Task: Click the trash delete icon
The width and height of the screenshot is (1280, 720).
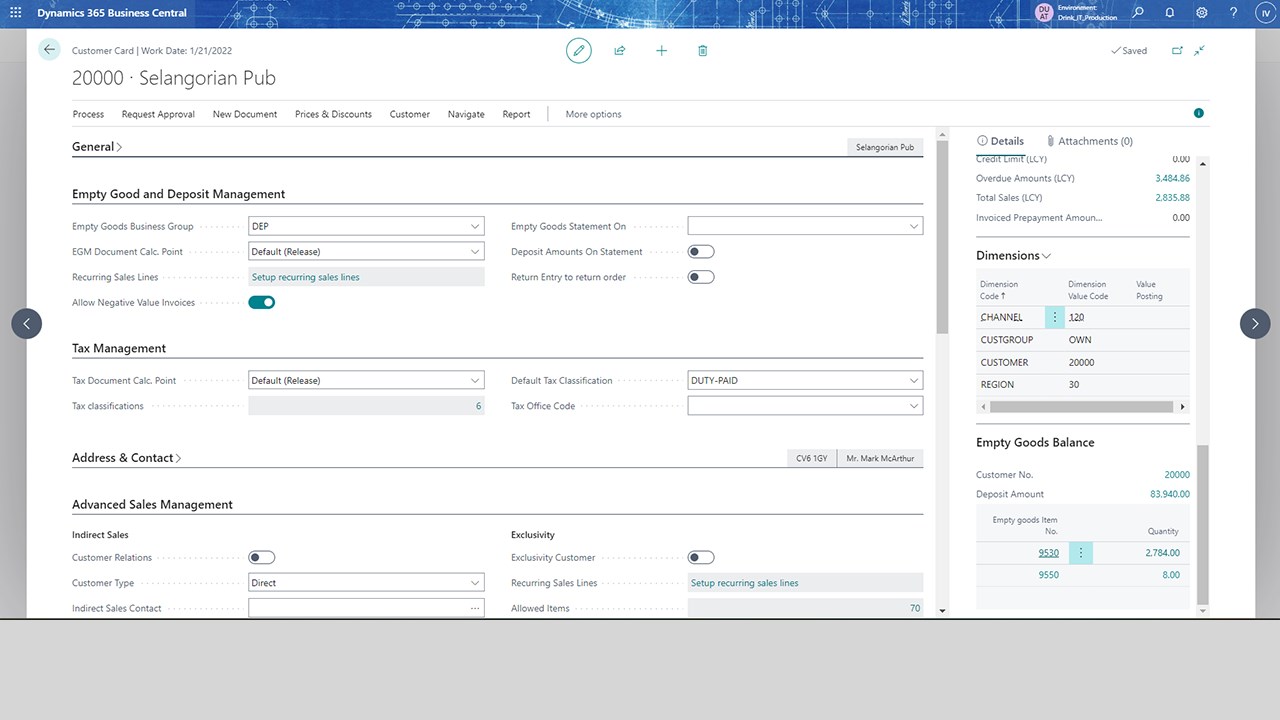Action: [703, 51]
